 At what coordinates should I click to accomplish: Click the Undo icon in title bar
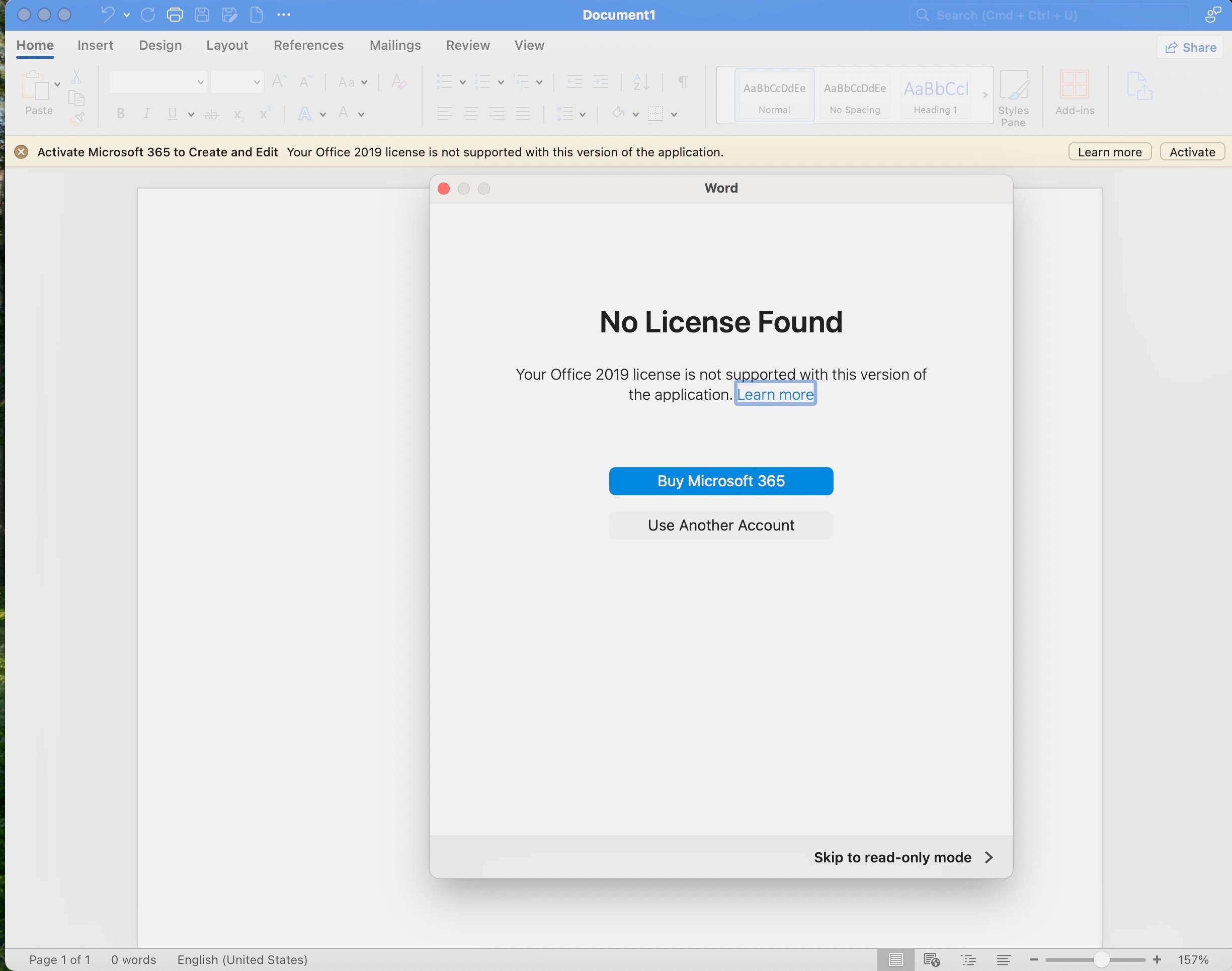pyautogui.click(x=108, y=14)
